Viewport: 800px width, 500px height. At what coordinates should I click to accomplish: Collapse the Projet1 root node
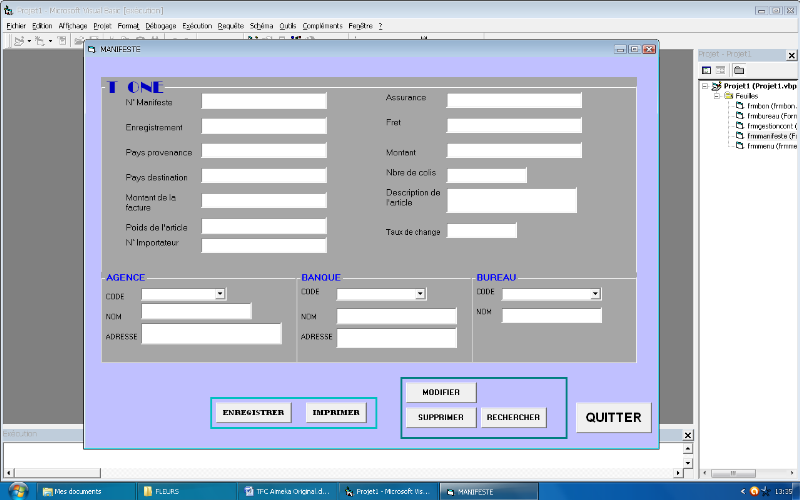(x=705, y=86)
